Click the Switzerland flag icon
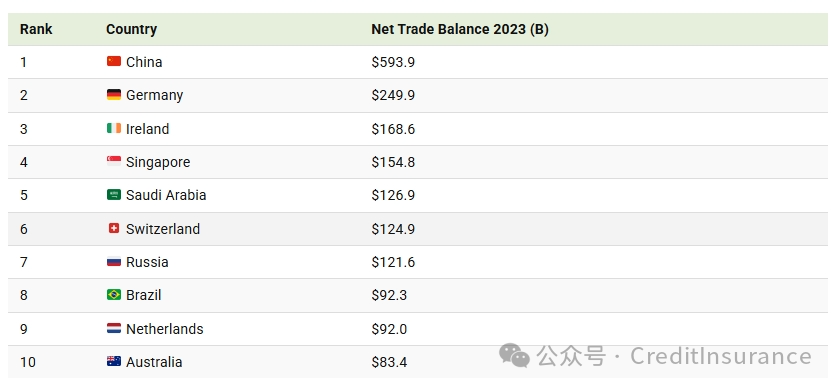The width and height of the screenshot is (839, 390). point(113,228)
